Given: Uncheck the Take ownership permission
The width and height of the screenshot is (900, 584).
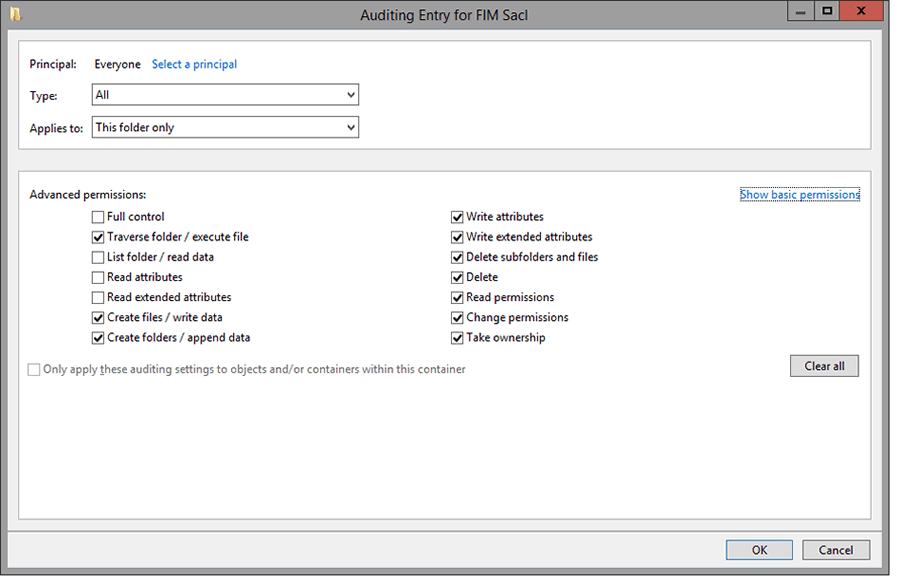Looking at the screenshot, I should (x=457, y=337).
